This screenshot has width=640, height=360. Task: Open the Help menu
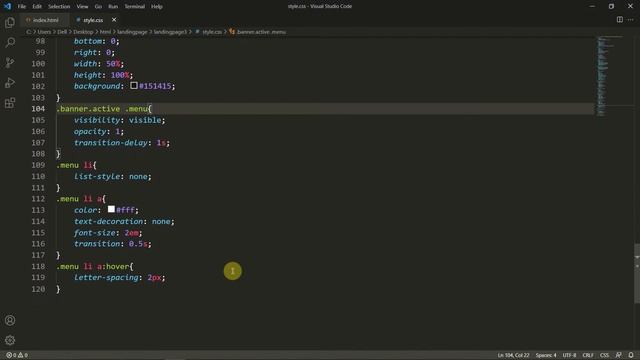[157, 7]
